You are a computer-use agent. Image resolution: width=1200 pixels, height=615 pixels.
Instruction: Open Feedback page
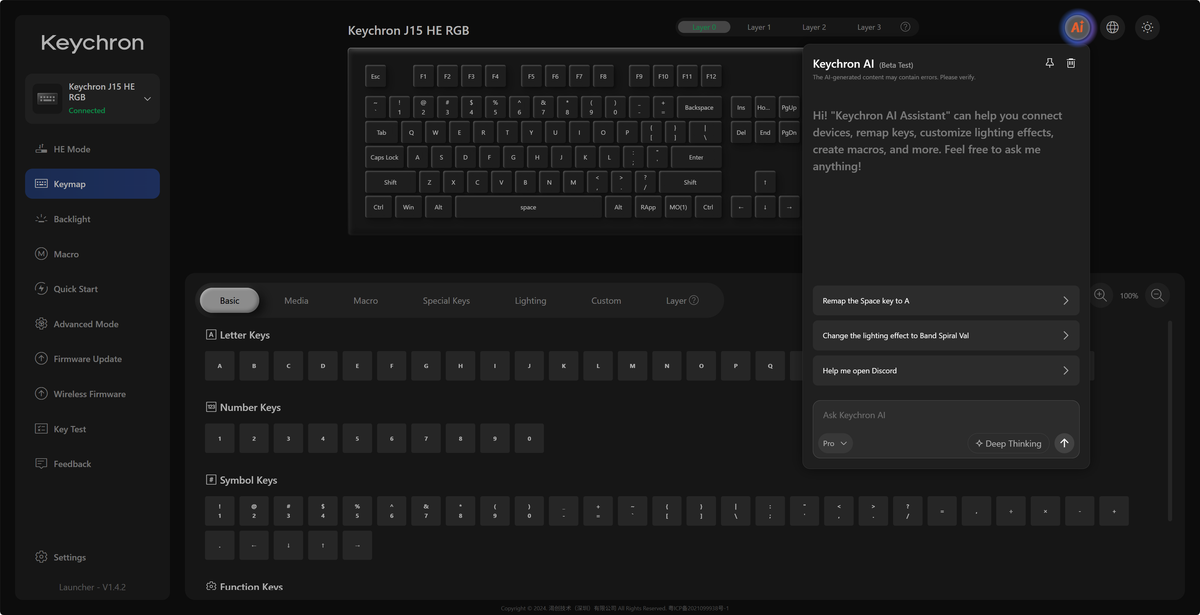[92, 464]
